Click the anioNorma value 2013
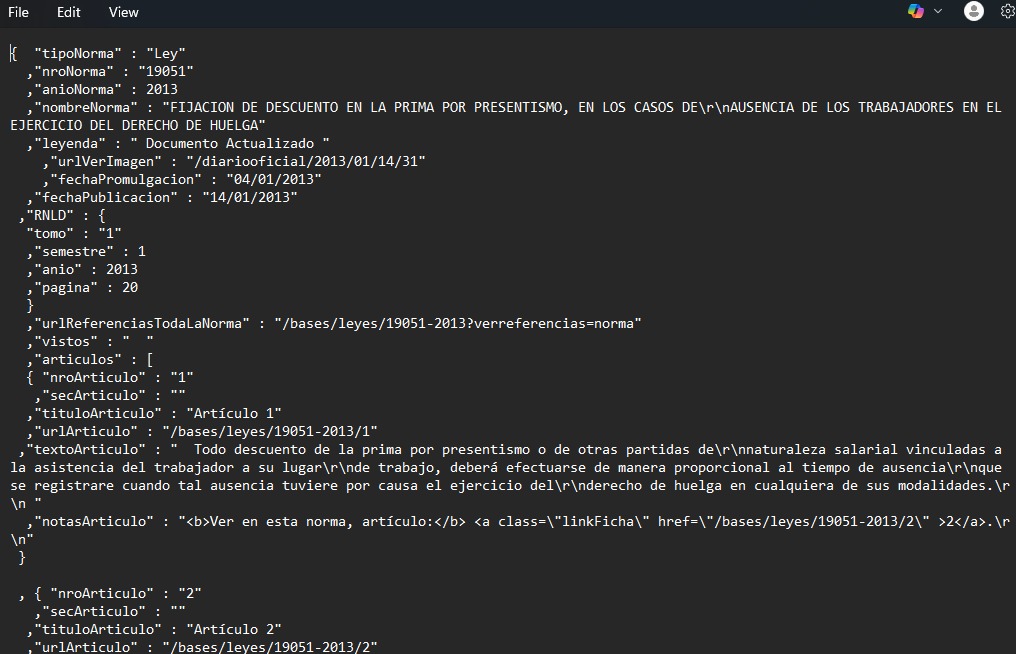The image size is (1016, 654). (161, 89)
